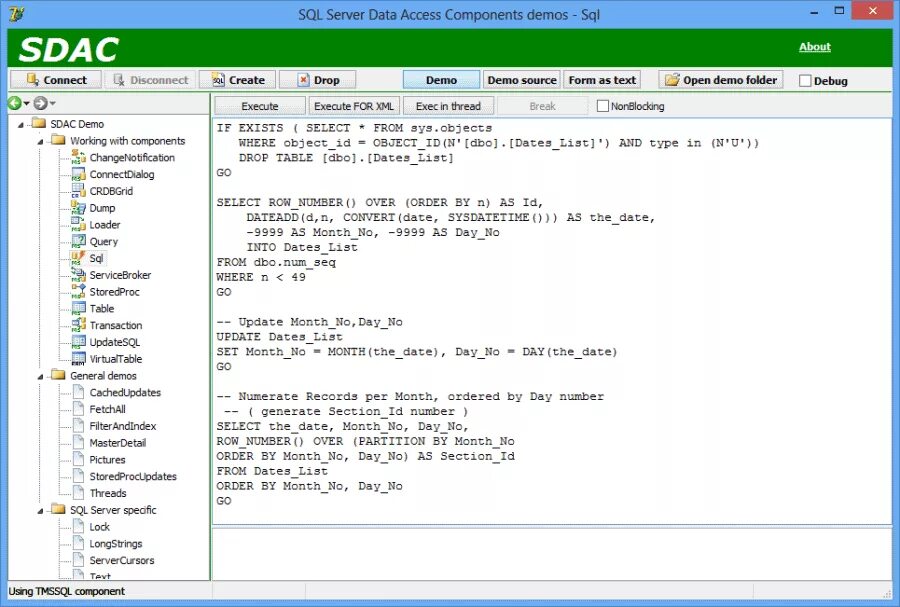Viewport: 900px width, 607px height.
Task: Click the 'WHERE n < 49' line in script
Action: 261,277
